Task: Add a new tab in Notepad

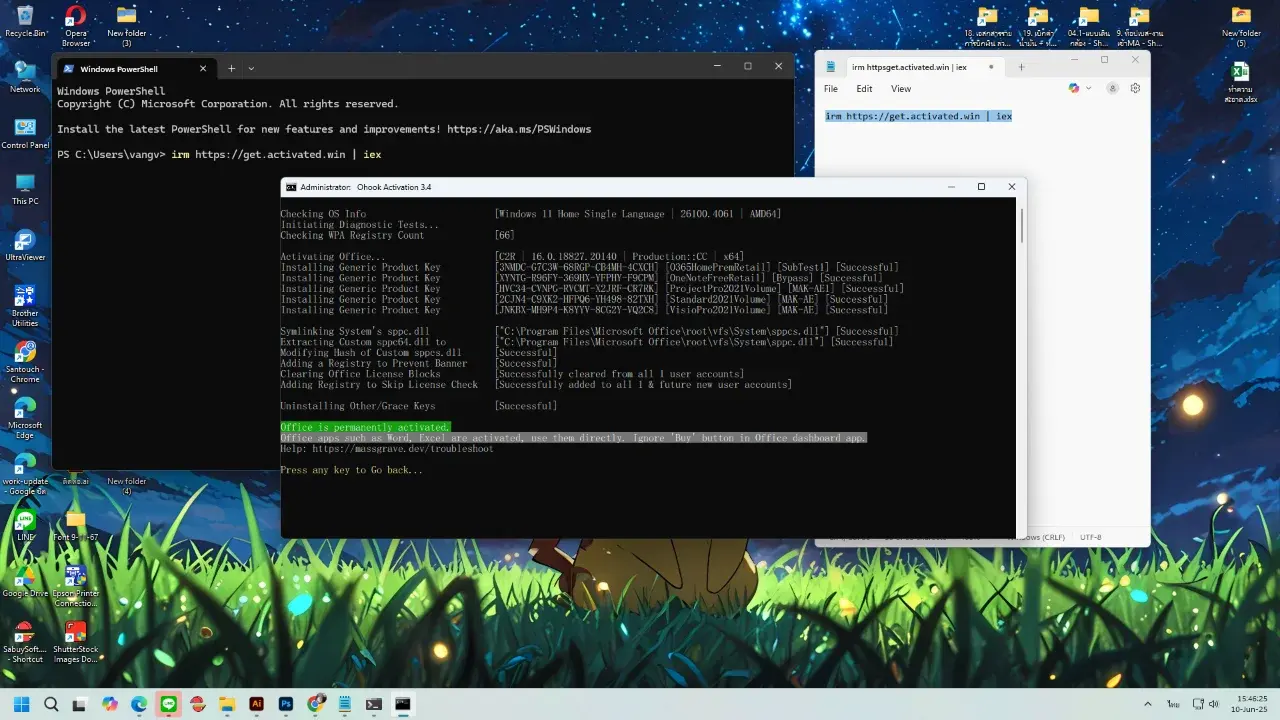Action: [1021, 67]
